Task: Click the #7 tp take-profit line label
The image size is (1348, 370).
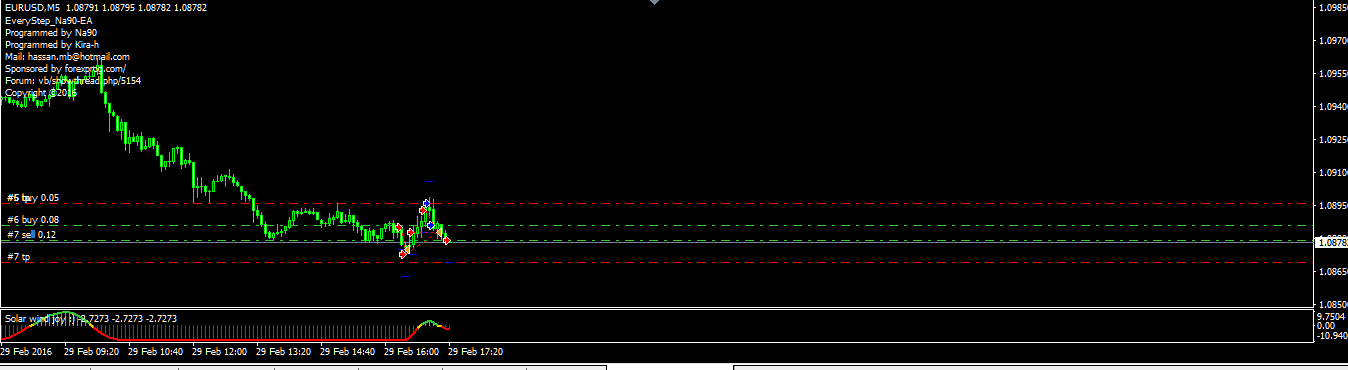Action: [x=19, y=257]
